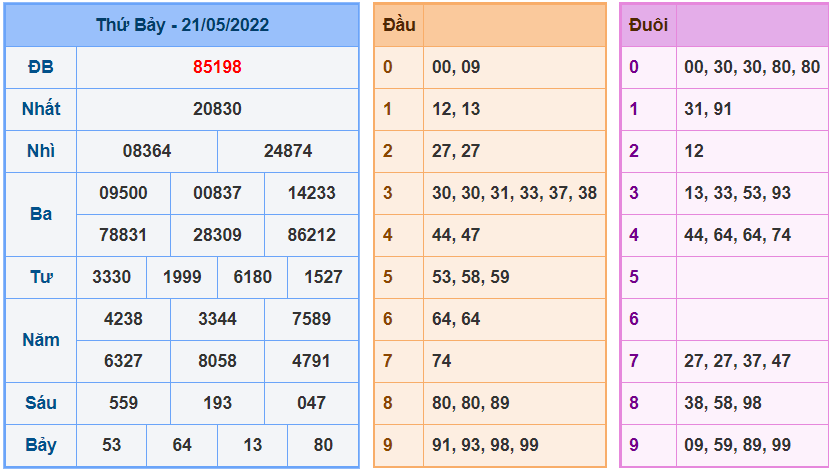
Task: Select the ĐB prize label
Action: click(x=41, y=67)
